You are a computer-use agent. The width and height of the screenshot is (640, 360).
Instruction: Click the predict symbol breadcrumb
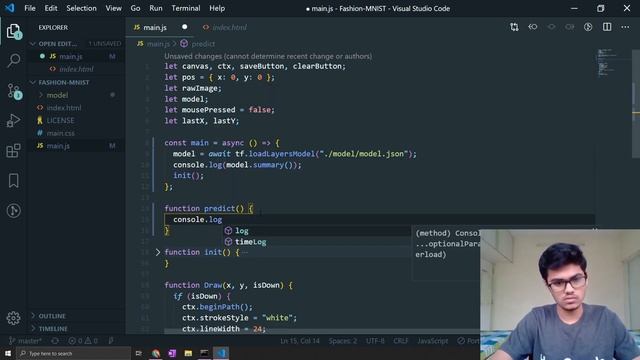(x=198, y=44)
